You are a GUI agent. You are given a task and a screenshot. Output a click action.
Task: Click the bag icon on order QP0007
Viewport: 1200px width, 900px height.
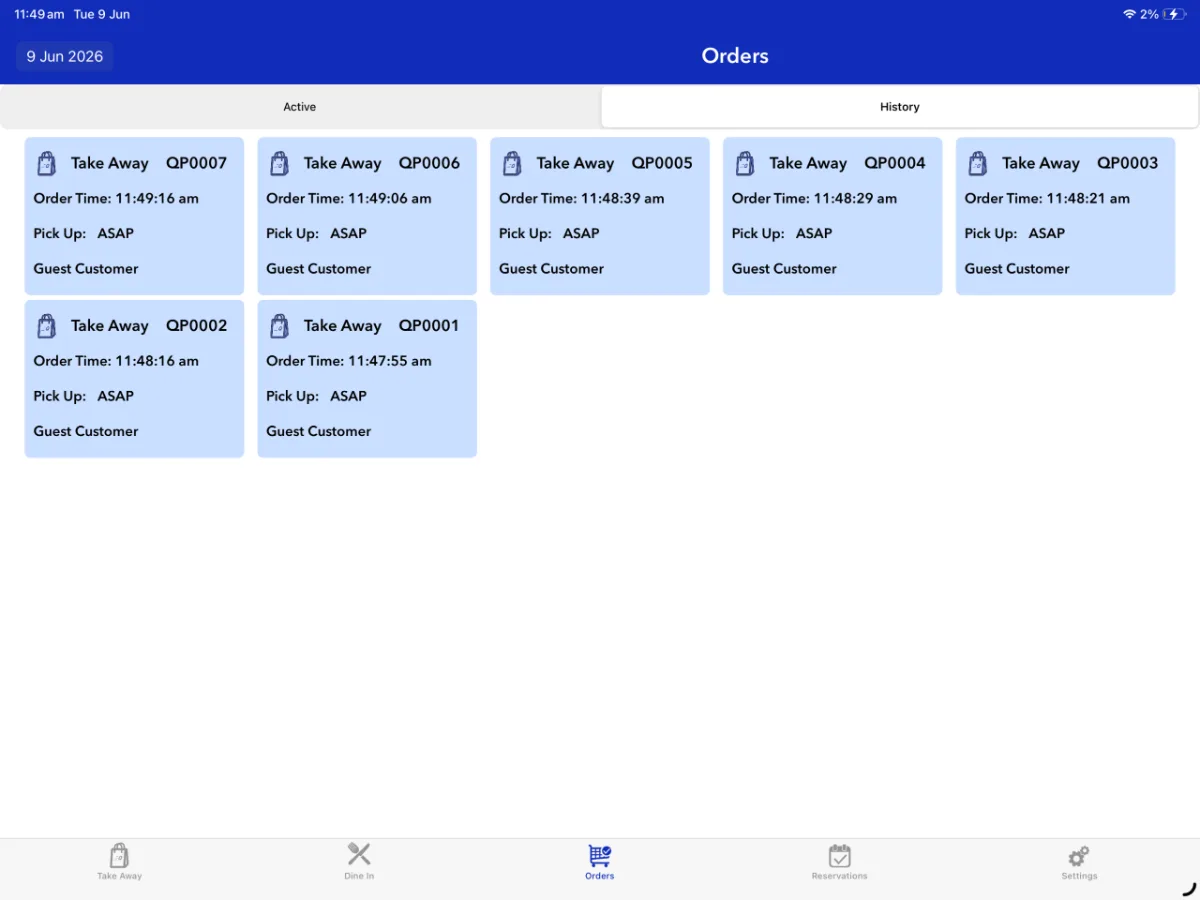click(x=46, y=163)
